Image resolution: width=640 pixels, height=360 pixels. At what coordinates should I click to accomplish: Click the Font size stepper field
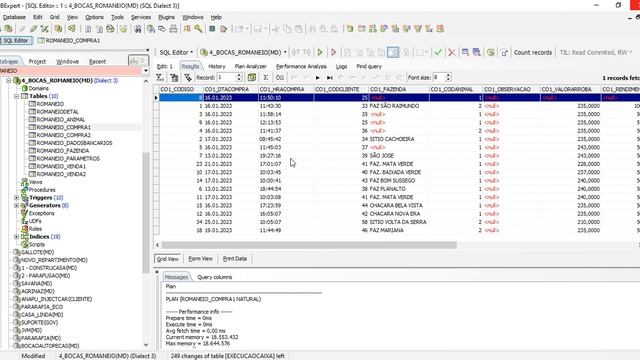click(x=442, y=78)
